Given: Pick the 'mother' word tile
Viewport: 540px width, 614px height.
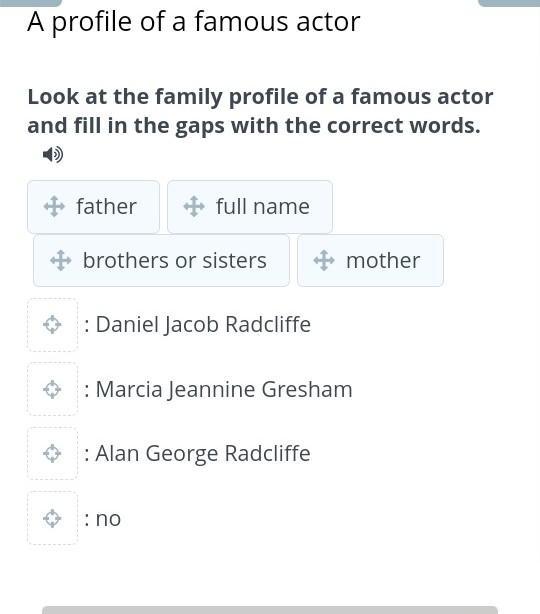Looking at the screenshot, I should [x=370, y=260].
